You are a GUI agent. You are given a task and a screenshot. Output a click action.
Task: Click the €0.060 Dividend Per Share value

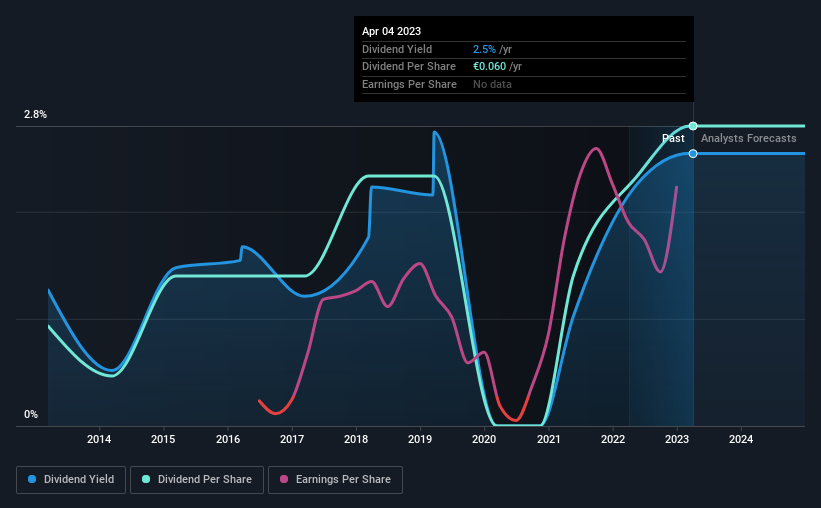(x=490, y=67)
